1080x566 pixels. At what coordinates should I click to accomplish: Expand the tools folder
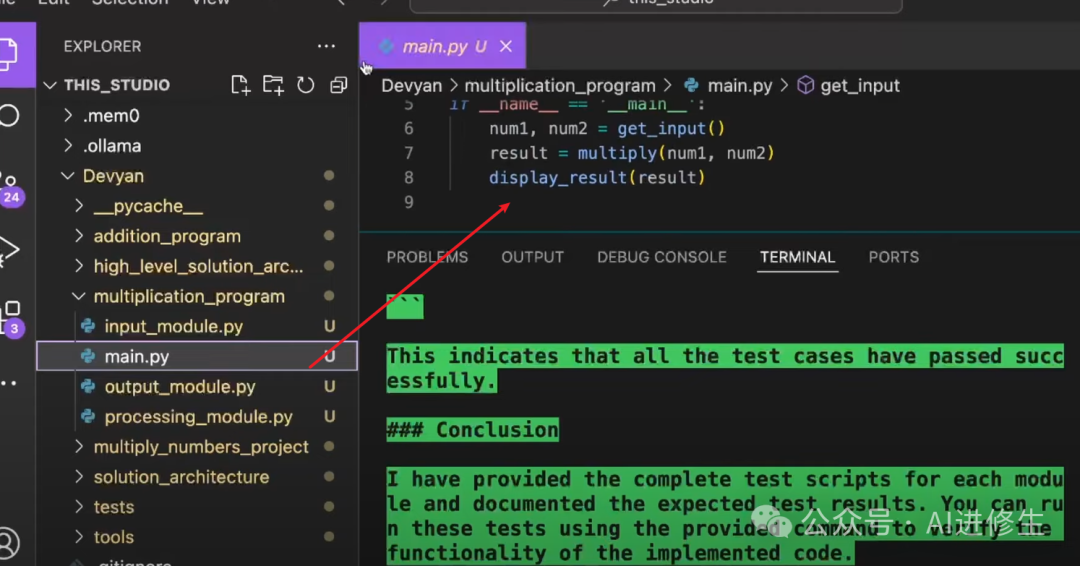[79, 536]
